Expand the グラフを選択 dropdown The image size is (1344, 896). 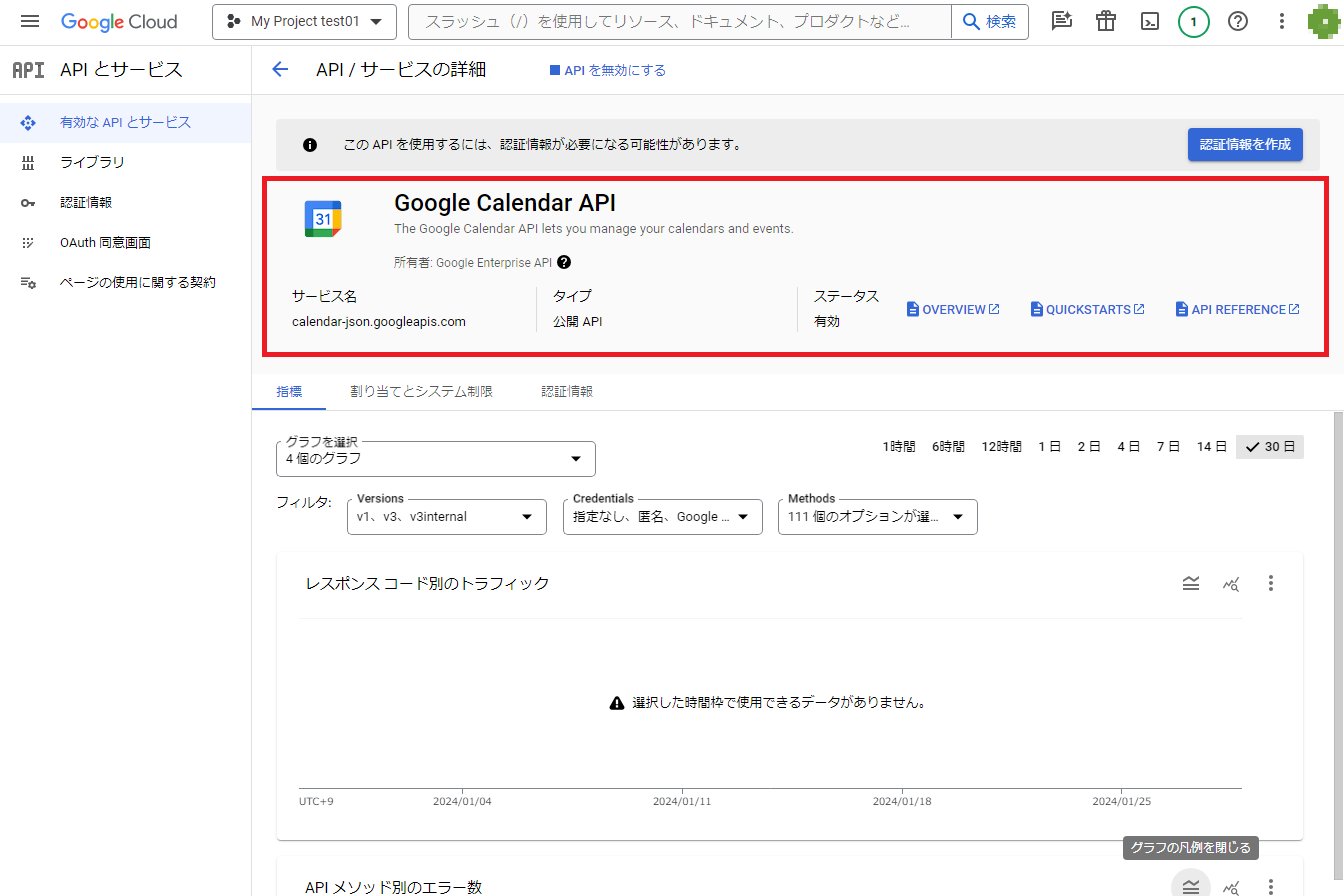pyautogui.click(x=436, y=459)
